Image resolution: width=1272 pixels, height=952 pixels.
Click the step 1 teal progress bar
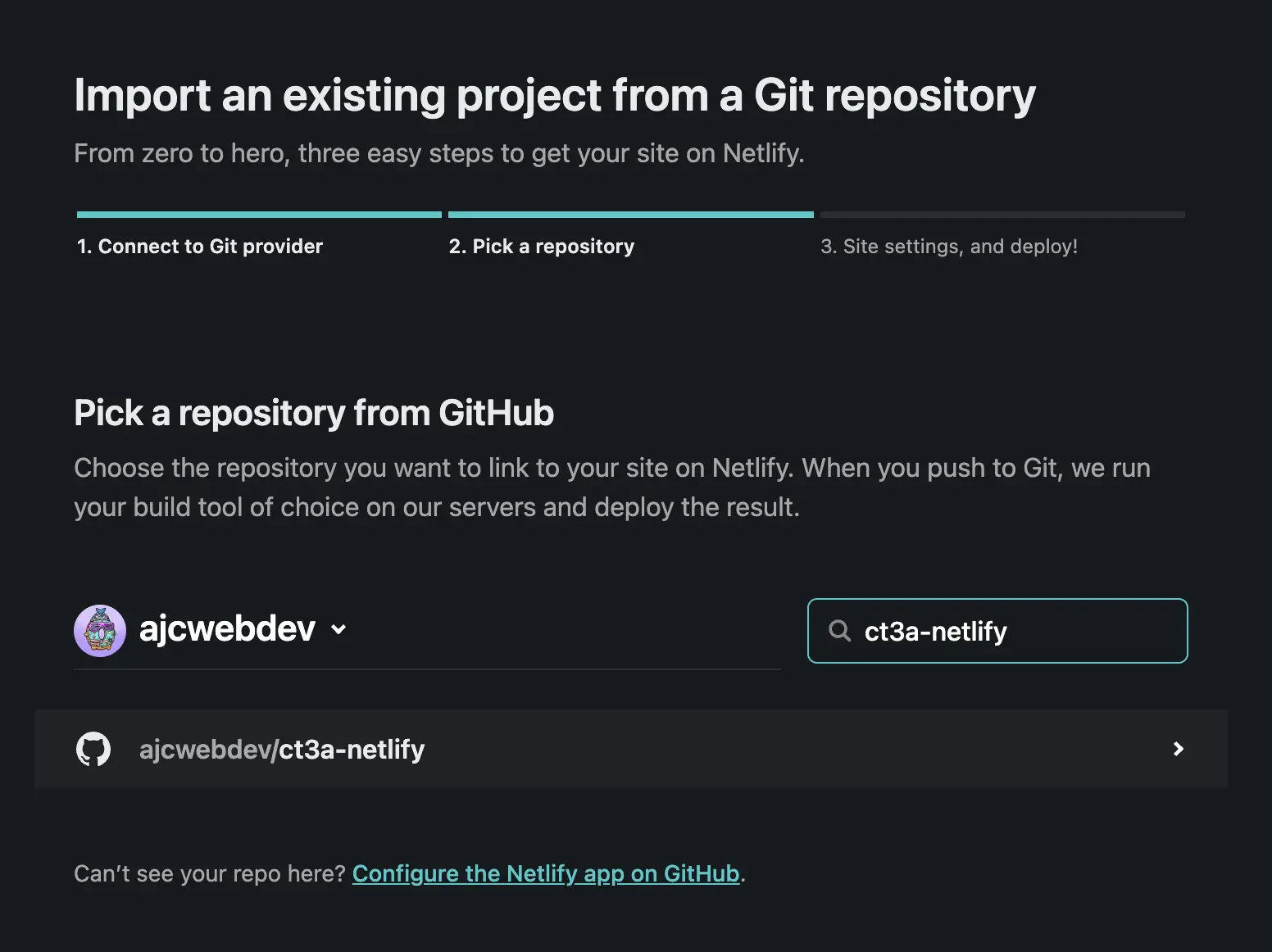click(258, 214)
